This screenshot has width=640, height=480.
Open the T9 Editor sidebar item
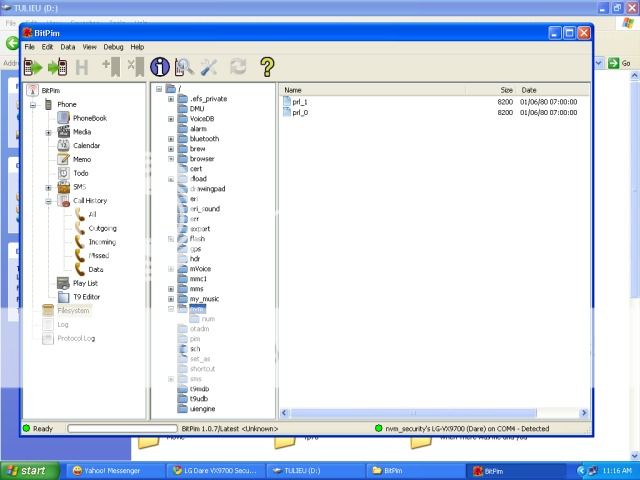pos(85,297)
